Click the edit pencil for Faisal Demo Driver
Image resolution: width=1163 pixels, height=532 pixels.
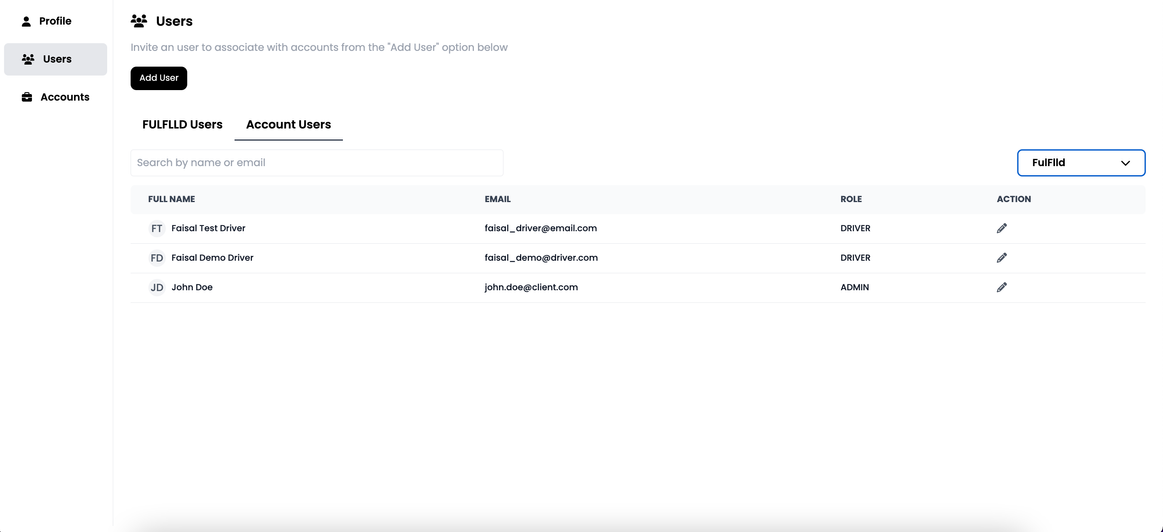pyautogui.click(x=1001, y=258)
